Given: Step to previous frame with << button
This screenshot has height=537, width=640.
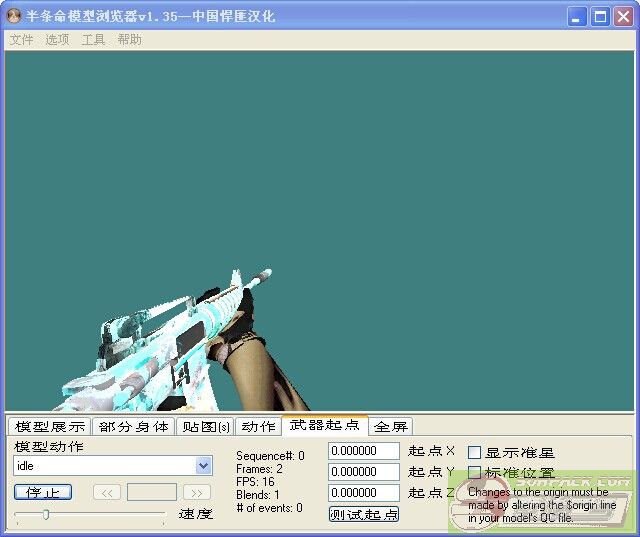Looking at the screenshot, I should point(107,492).
